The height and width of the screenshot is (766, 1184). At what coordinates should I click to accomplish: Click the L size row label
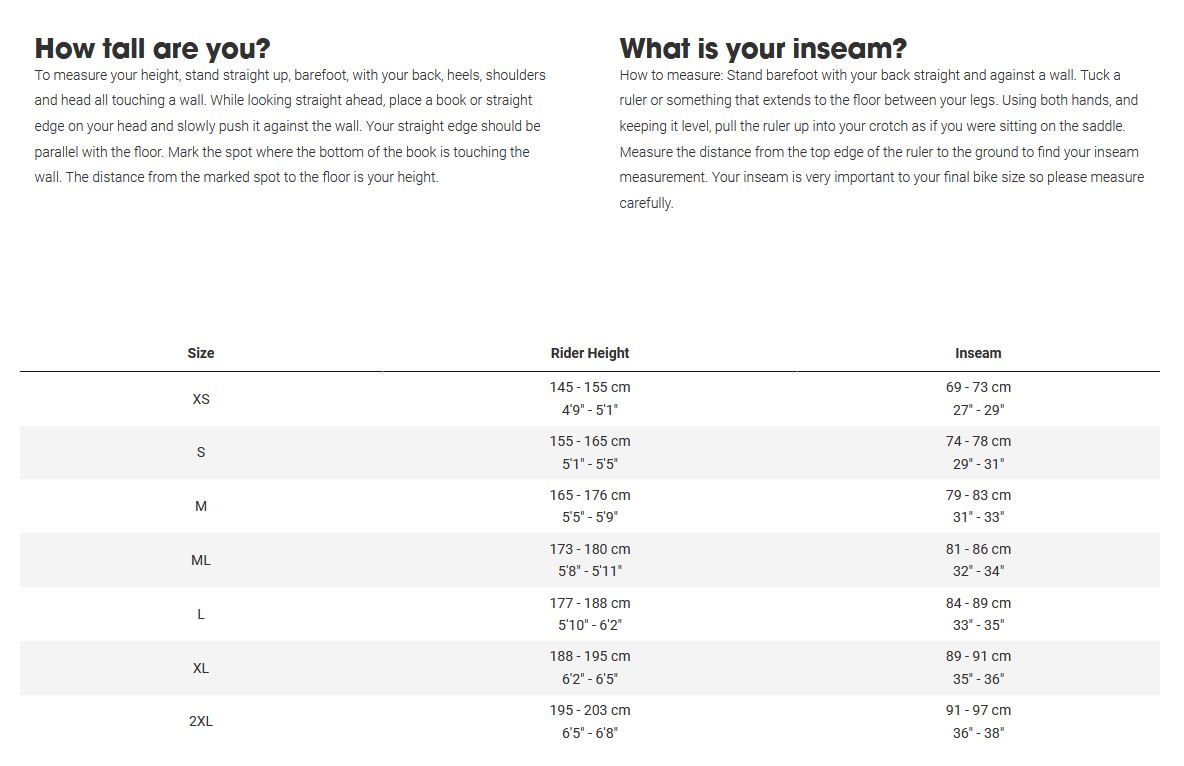point(201,614)
